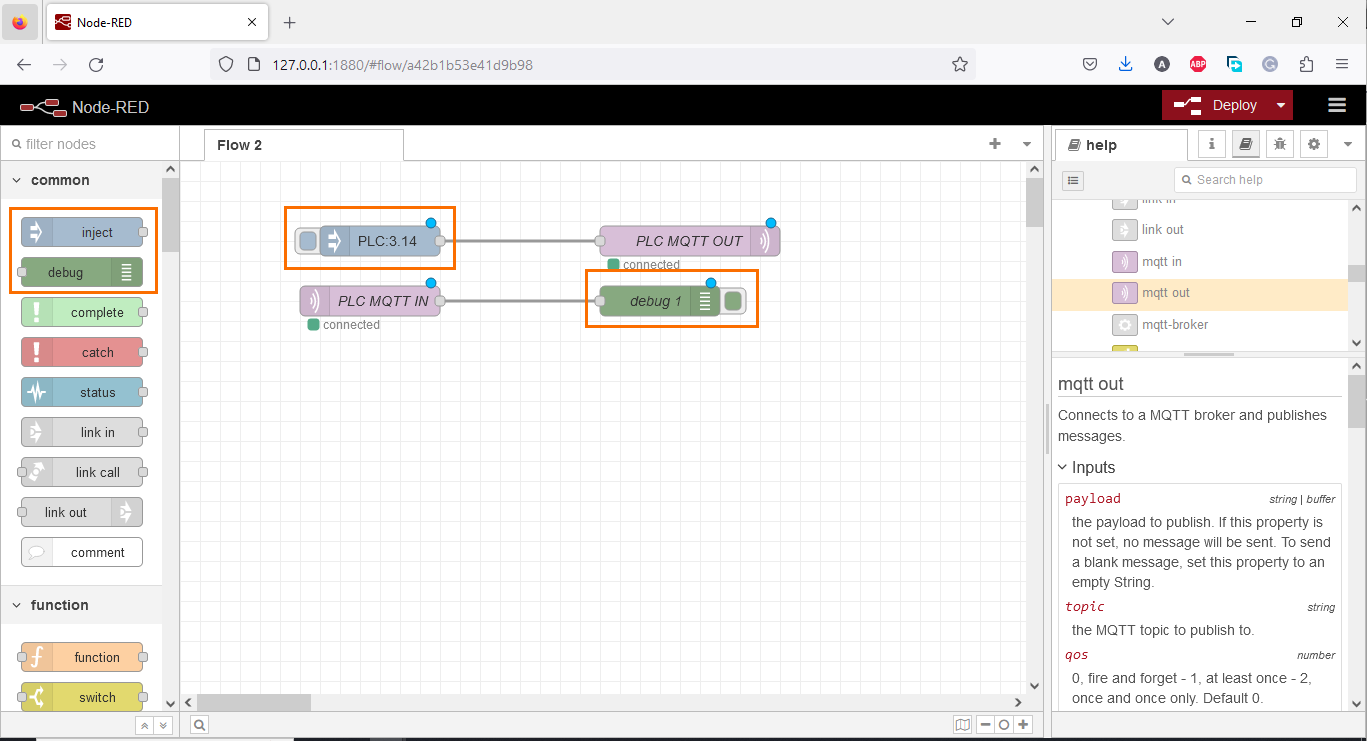Select the PLC MQTT OUT node
The image size is (1367, 741).
click(690, 241)
